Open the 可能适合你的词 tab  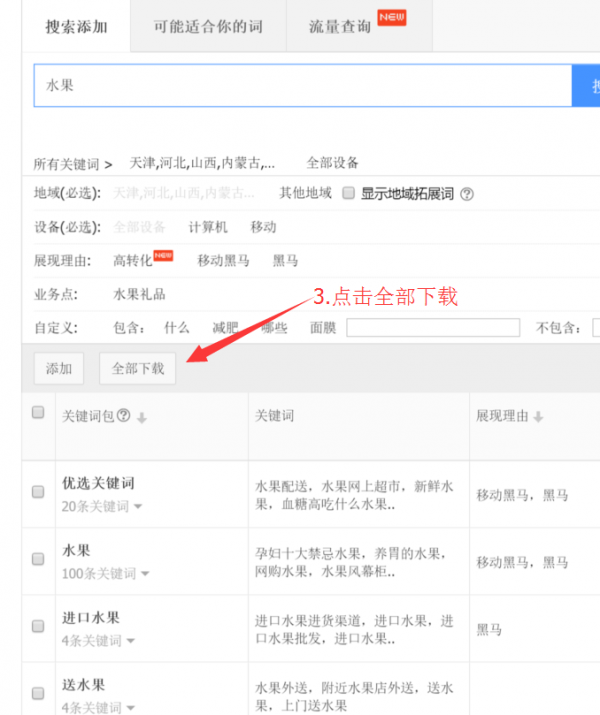click(208, 26)
